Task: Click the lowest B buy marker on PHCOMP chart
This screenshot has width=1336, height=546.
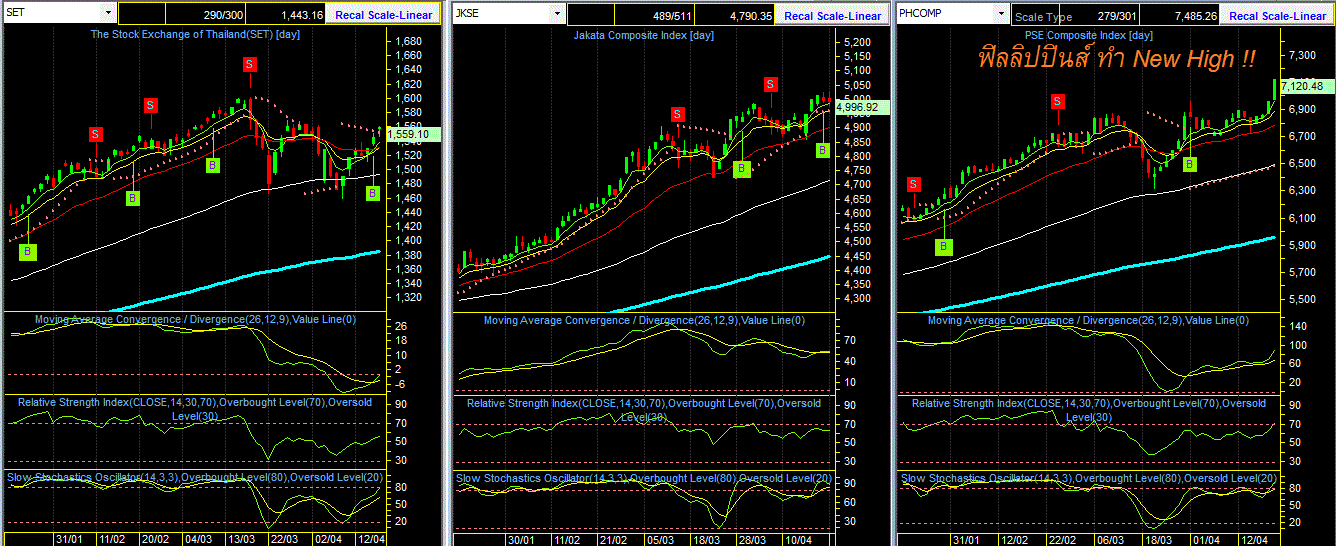Action: 943,247
